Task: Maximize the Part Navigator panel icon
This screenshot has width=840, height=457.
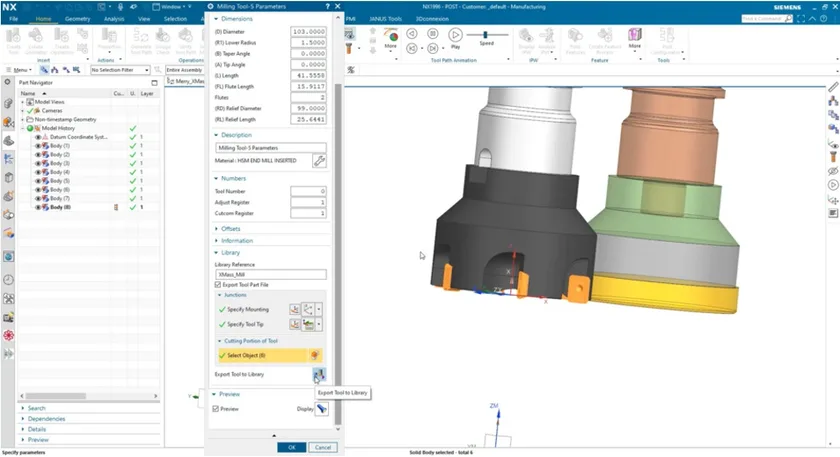Action: pos(154,83)
